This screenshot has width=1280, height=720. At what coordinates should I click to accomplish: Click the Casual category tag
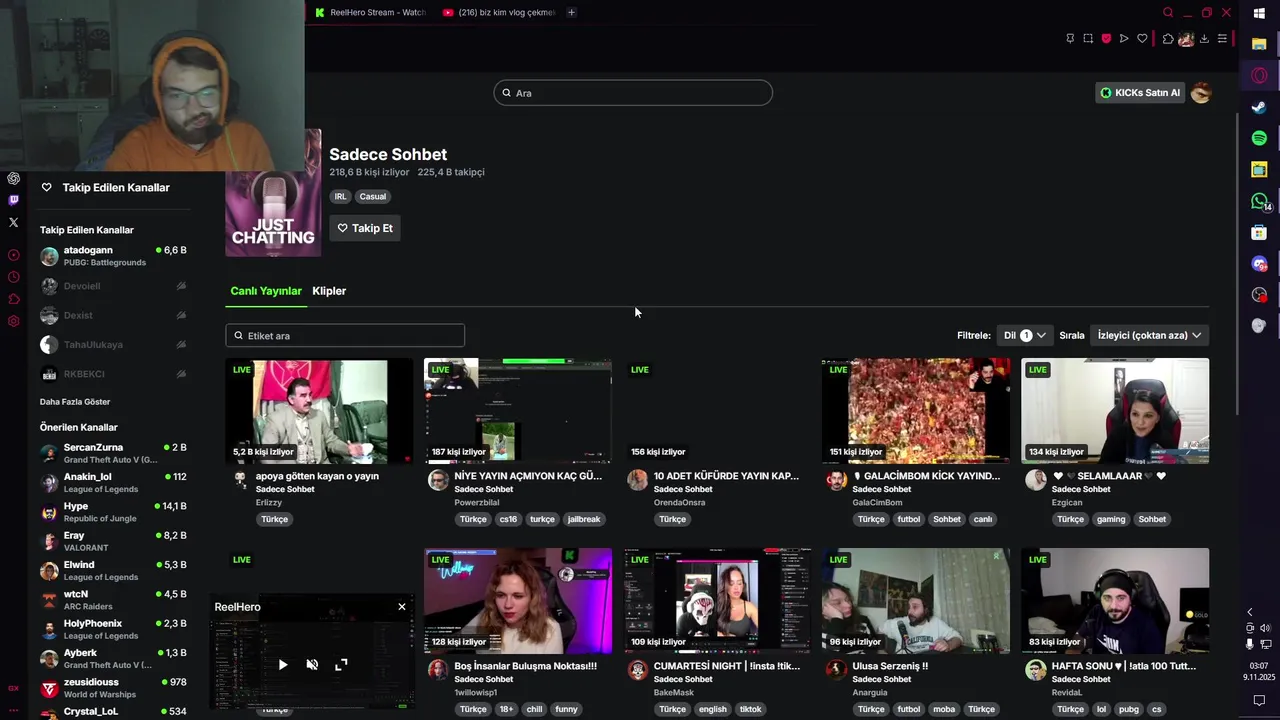click(x=373, y=197)
